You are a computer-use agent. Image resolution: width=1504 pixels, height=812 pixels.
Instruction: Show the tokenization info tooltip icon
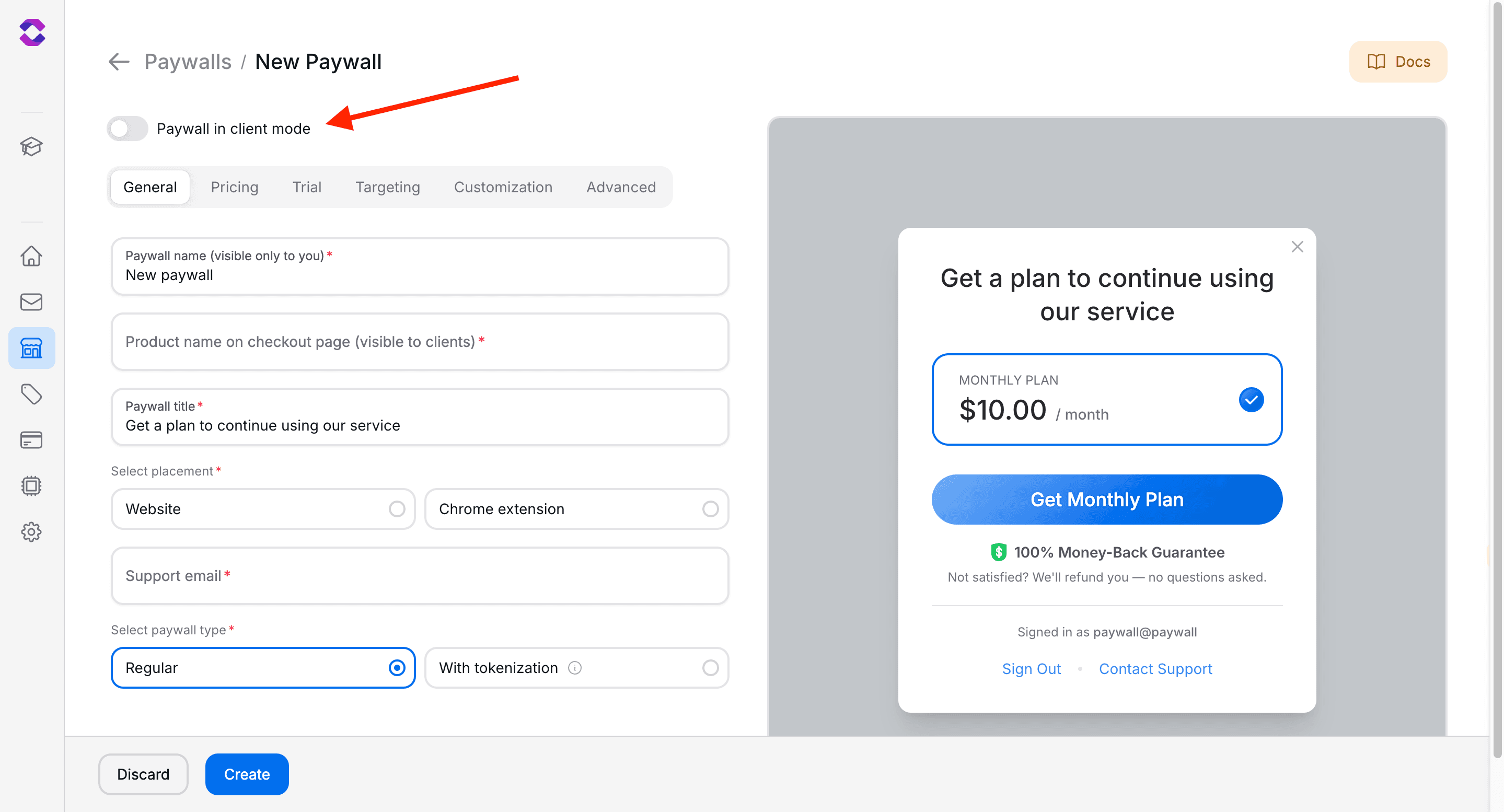[x=576, y=667]
